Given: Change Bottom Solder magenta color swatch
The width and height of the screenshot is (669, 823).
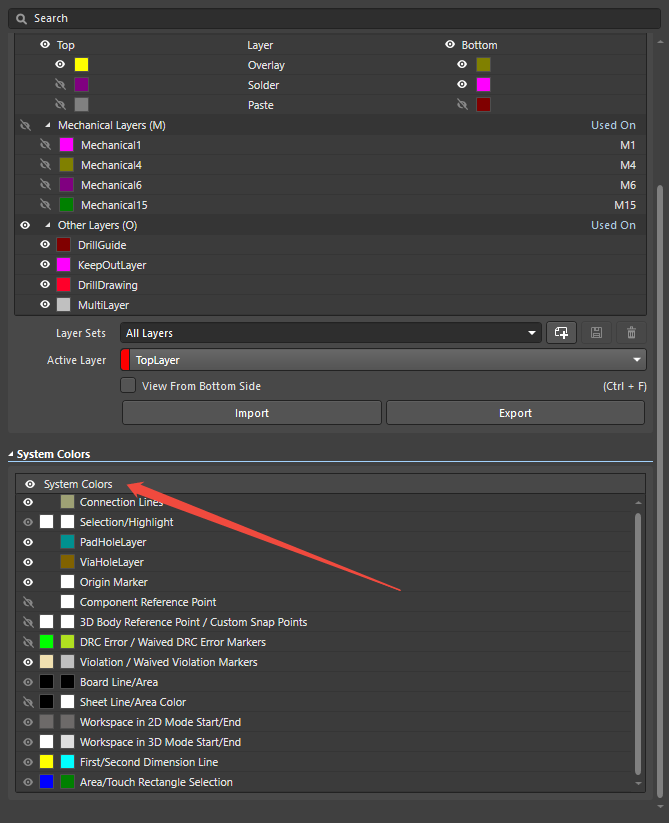Looking at the screenshot, I should [x=483, y=85].
